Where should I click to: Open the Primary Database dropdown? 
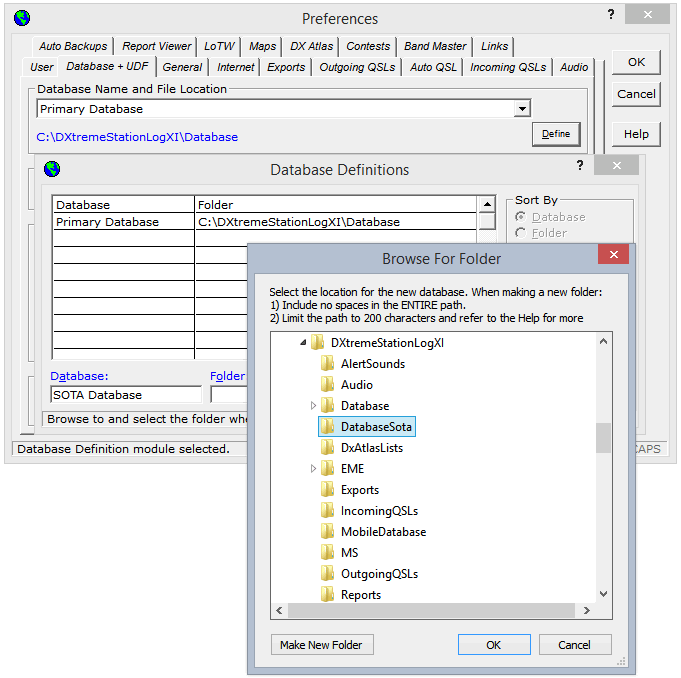pos(522,109)
